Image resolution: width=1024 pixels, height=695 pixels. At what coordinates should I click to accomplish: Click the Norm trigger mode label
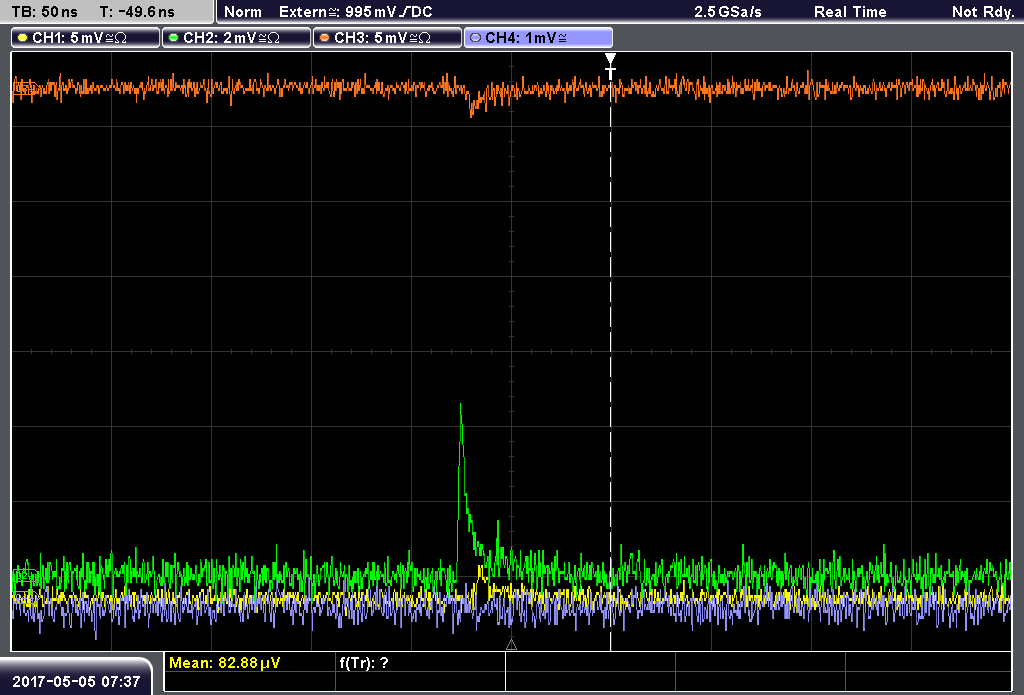[242, 12]
